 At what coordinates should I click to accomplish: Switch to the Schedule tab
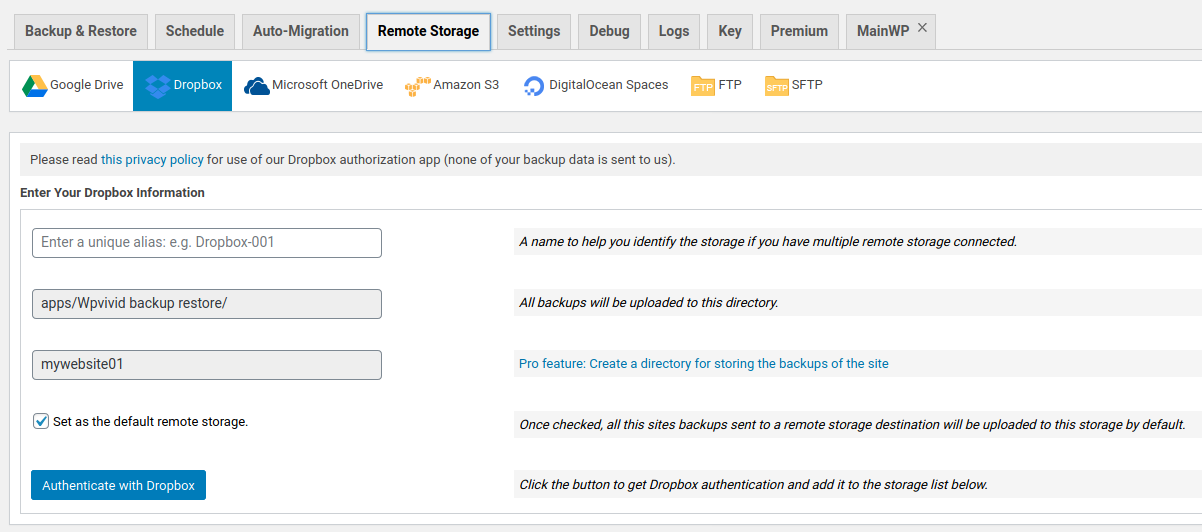click(195, 31)
